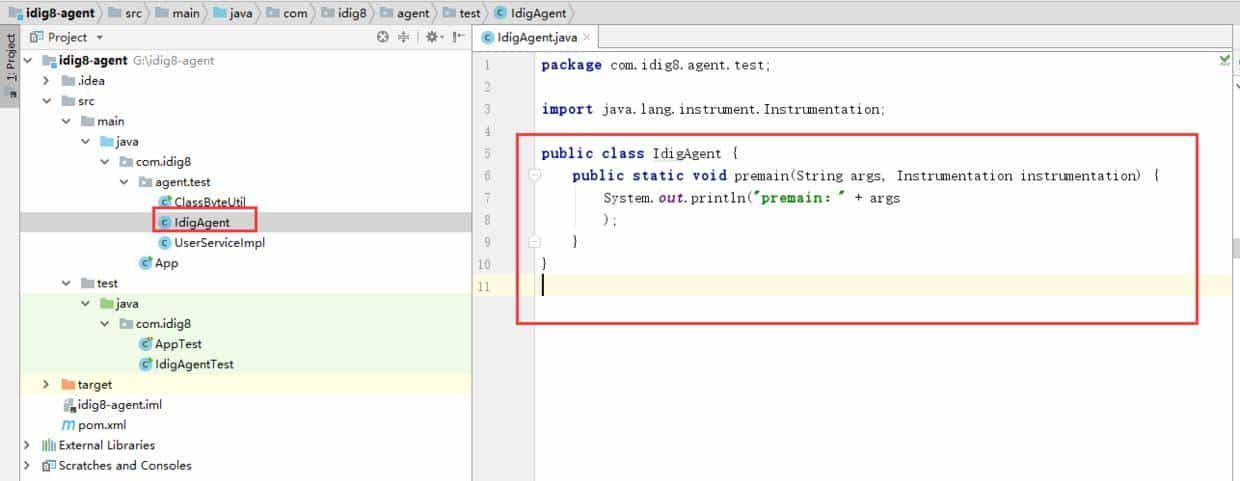Viewport: 1240px width, 481px height.
Task: Expand External Libraries node
Action: click(28, 445)
